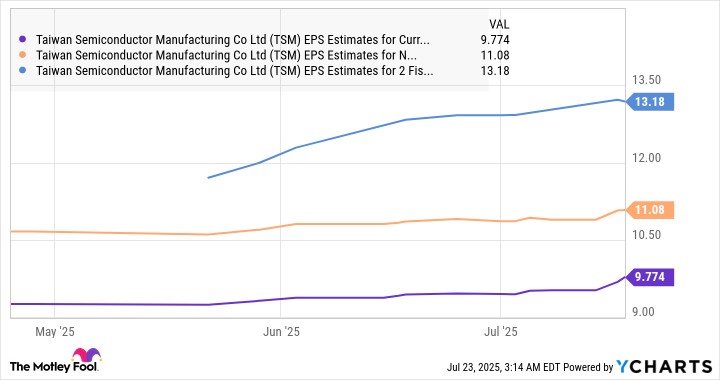
Task: Click the EPS Estimates for Curr... legend entry
Action: pyautogui.click(x=233, y=40)
